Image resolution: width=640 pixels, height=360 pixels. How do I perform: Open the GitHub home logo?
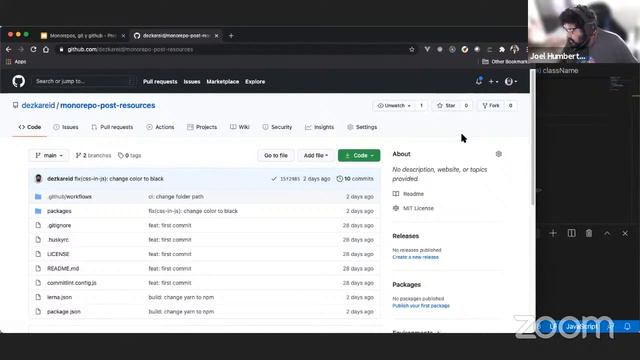pyautogui.click(x=18, y=81)
